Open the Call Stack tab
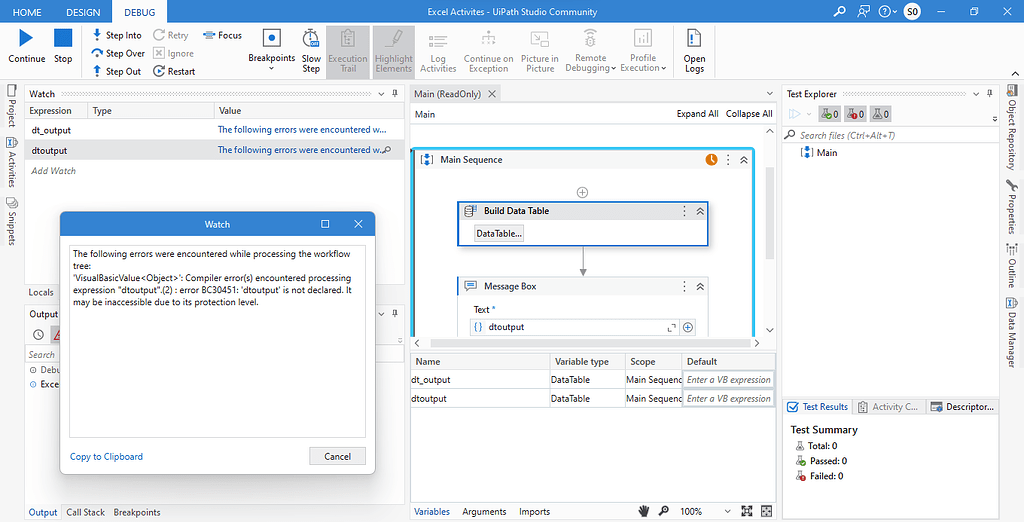Screen dimensions: 1024x522 tap(85, 512)
